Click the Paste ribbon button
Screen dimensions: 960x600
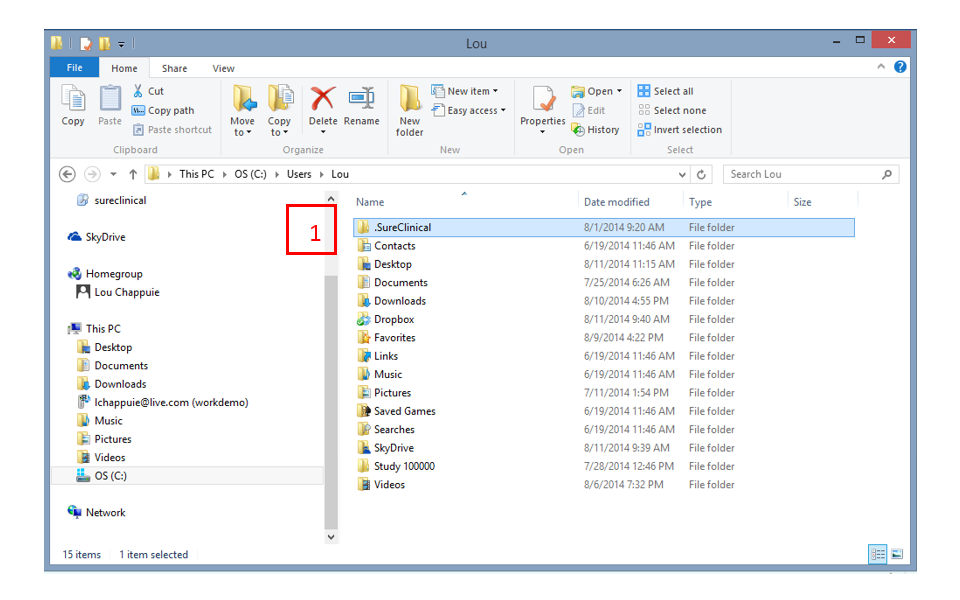pyautogui.click(x=110, y=105)
